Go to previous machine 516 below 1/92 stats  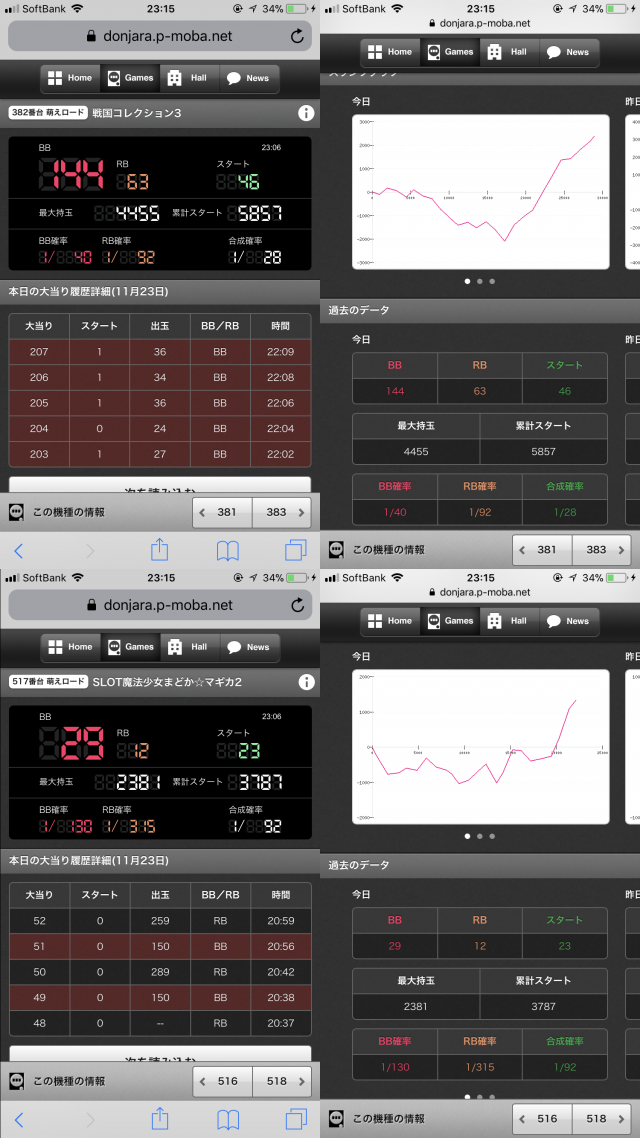[x=541, y=1118]
